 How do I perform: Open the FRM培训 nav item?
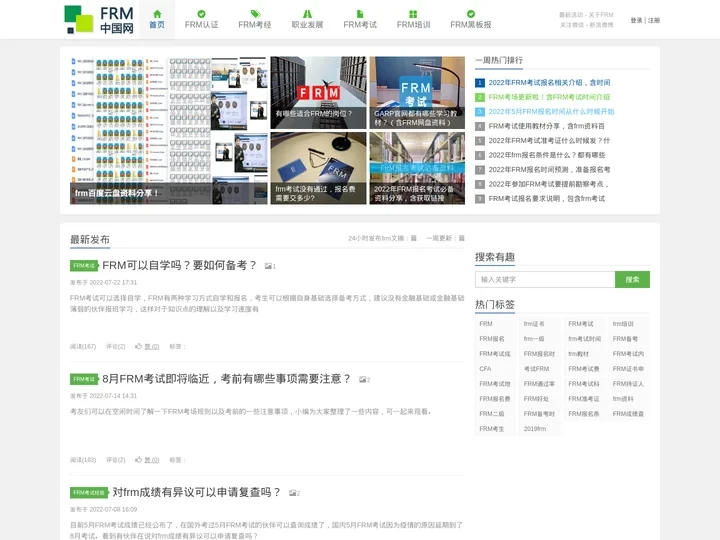point(413,19)
